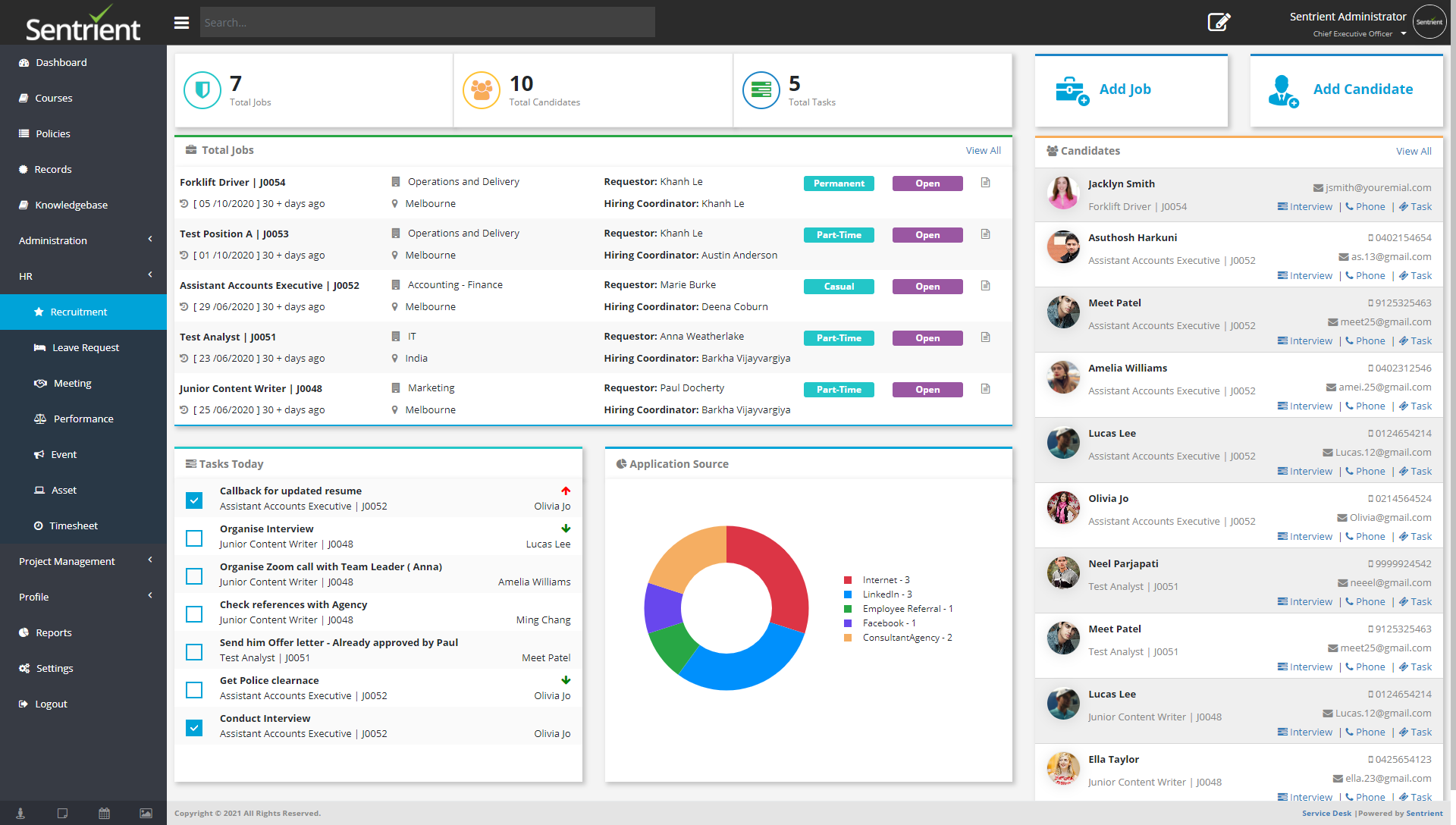
Task: Uncheck Callback for updated resume task
Action: coord(194,500)
